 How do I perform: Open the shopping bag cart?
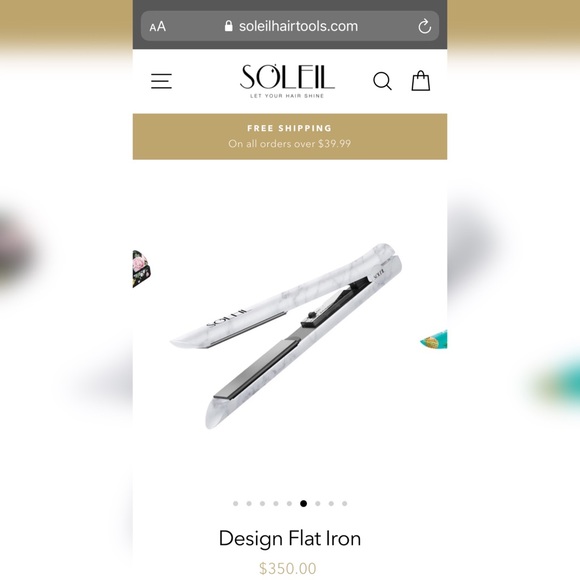(x=421, y=81)
